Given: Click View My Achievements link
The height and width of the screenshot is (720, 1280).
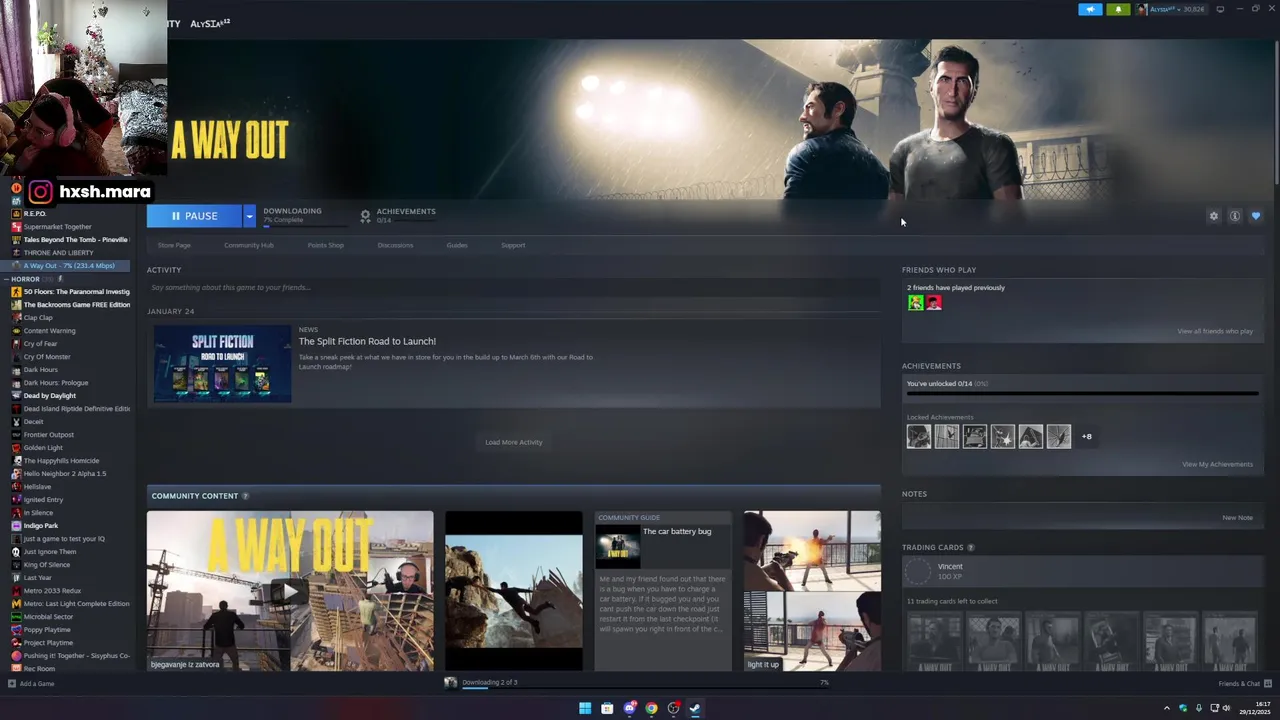Looking at the screenshot, I should point(1217,464).
